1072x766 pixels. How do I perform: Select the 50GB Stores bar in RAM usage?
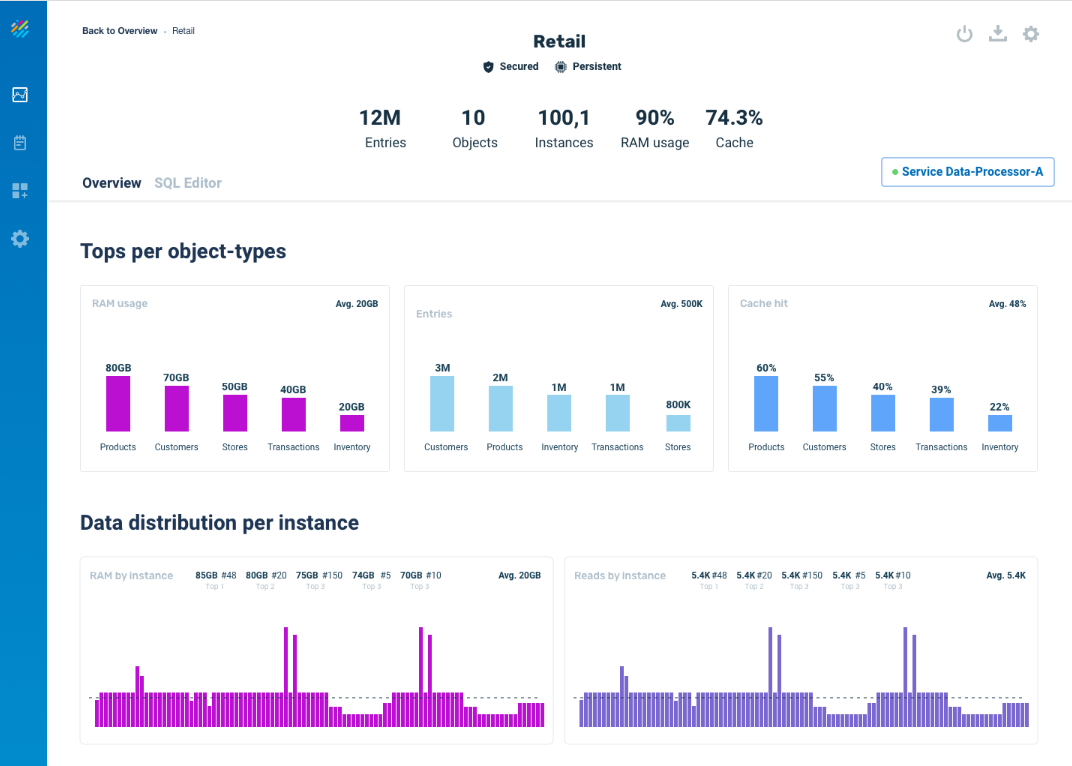[x=234, y=413]
